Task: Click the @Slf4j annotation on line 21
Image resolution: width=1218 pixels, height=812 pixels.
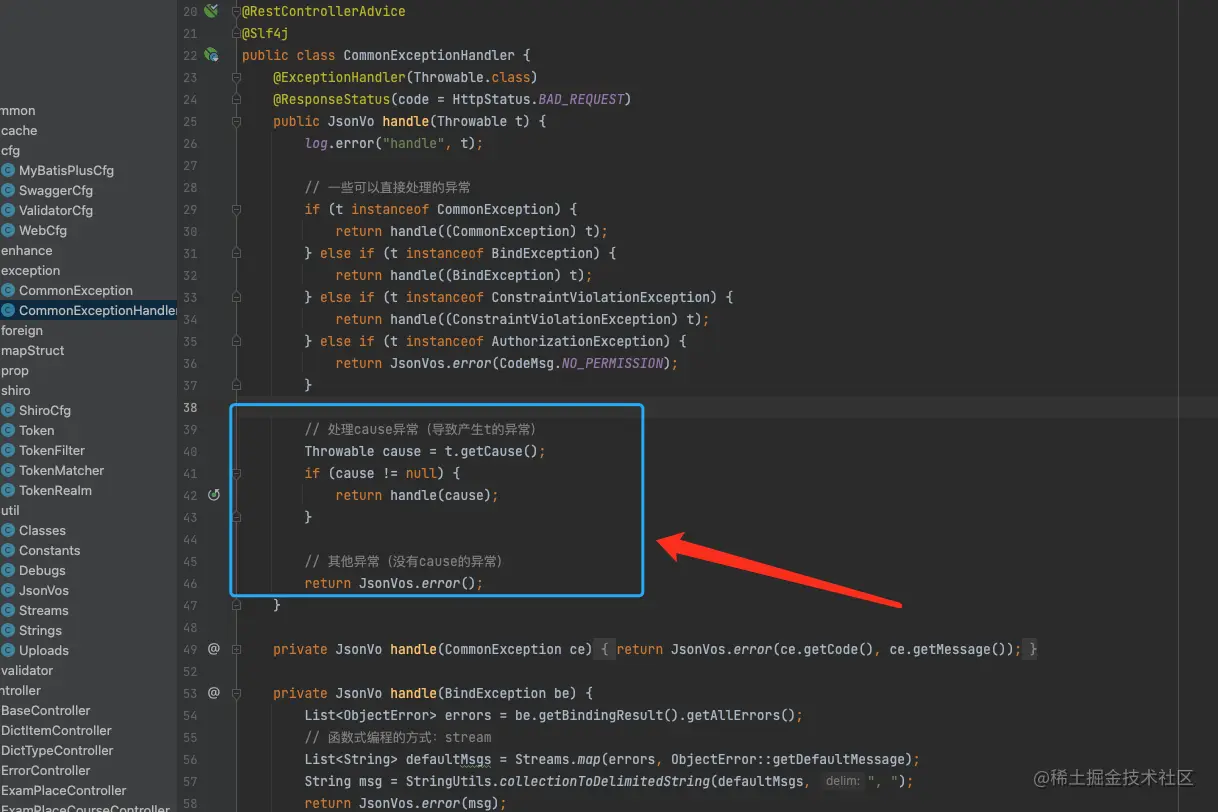Action: click(265, 33)
